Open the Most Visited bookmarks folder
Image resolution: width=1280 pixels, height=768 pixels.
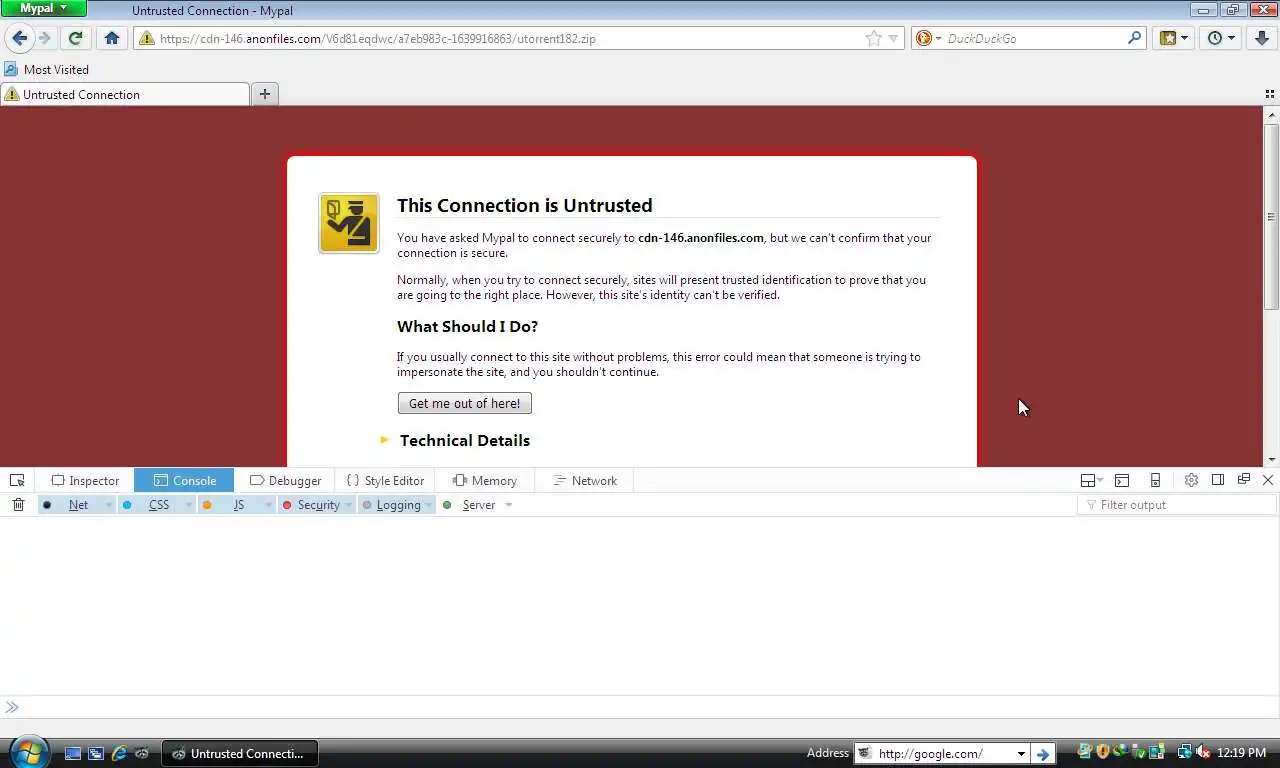(47, 69)
